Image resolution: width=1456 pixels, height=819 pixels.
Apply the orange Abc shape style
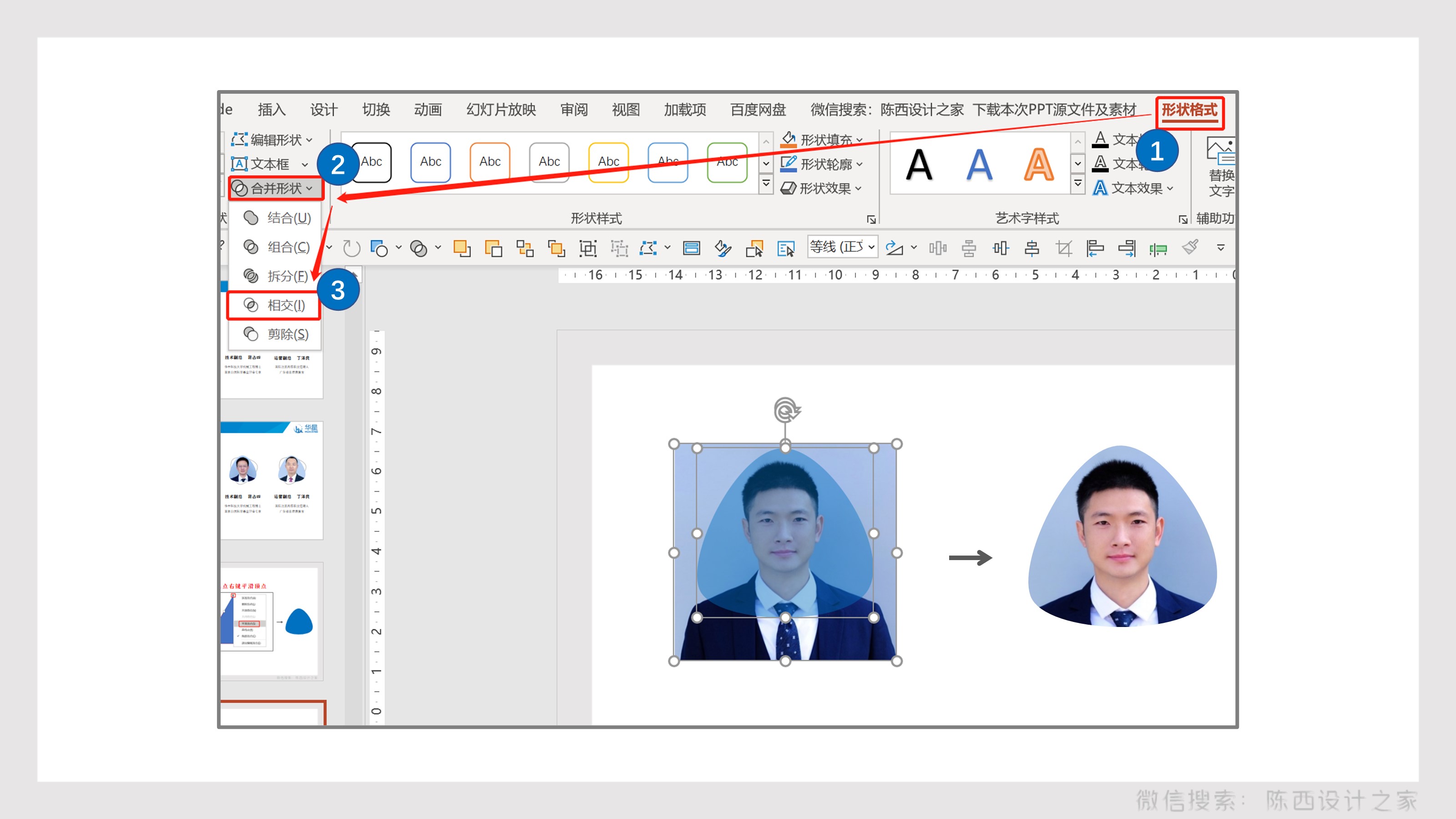pyautogui.click(x=490, y=162)
